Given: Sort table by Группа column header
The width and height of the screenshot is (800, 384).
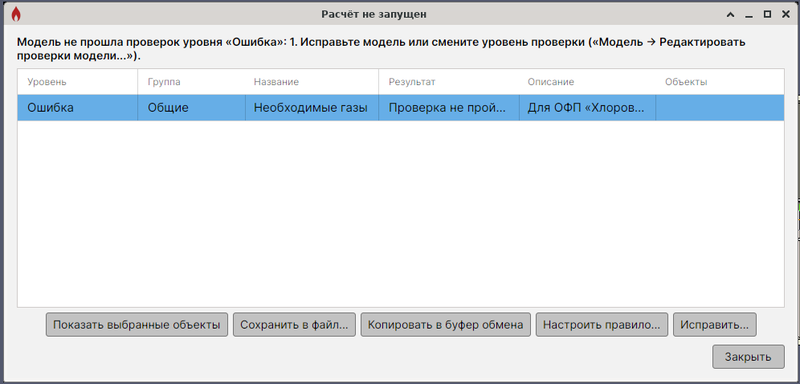Looking at the screenshot, I should pyautogui.click(x=191, y=82).
